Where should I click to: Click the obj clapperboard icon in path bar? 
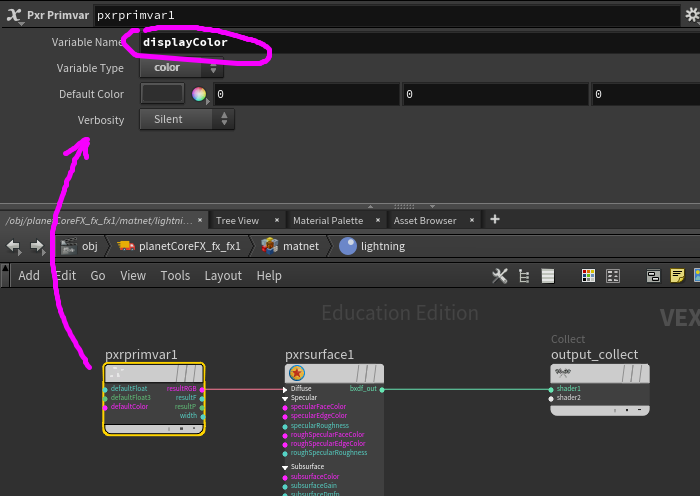pos(69,246)
